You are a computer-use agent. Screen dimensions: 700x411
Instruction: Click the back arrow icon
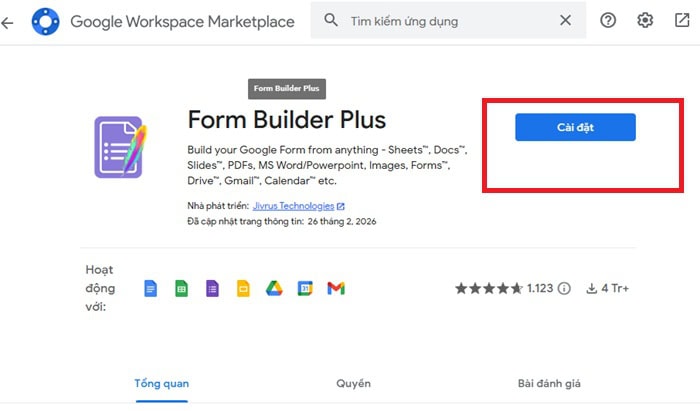point(8,22)
